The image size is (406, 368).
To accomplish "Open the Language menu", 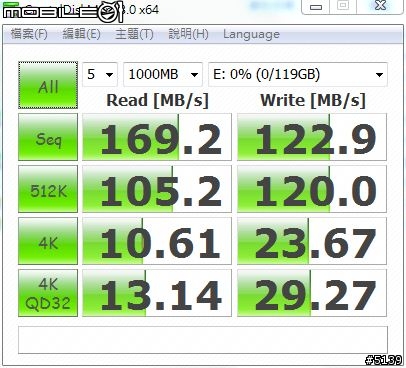I will [251, 34].
